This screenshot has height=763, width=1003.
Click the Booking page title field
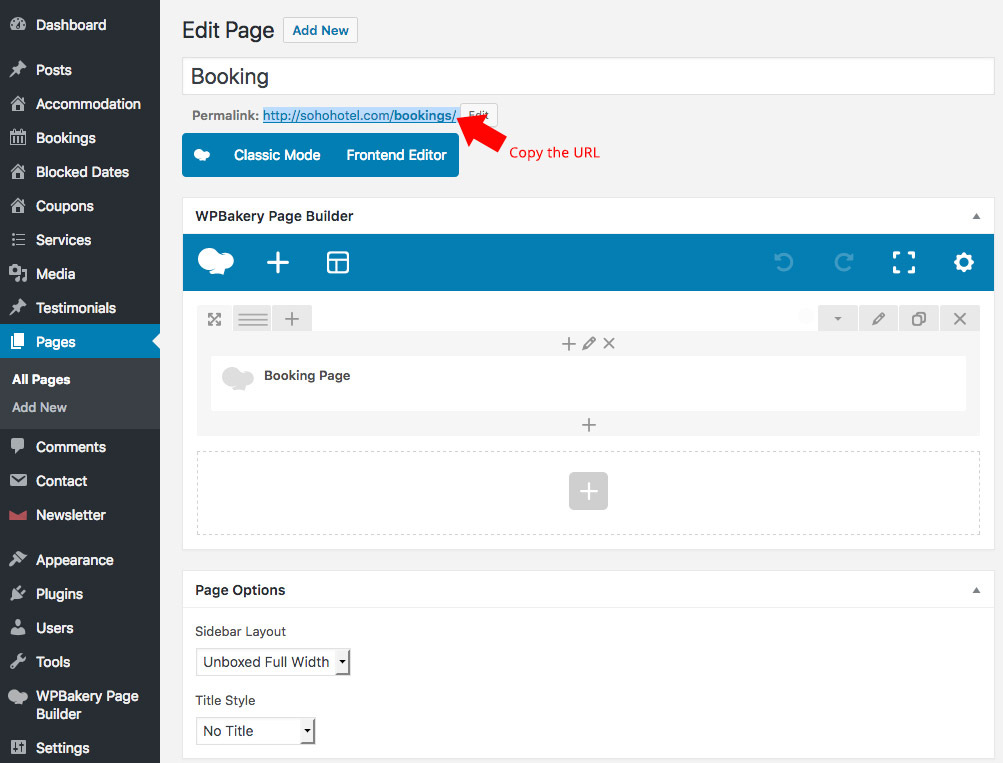(x=587, y=76)
